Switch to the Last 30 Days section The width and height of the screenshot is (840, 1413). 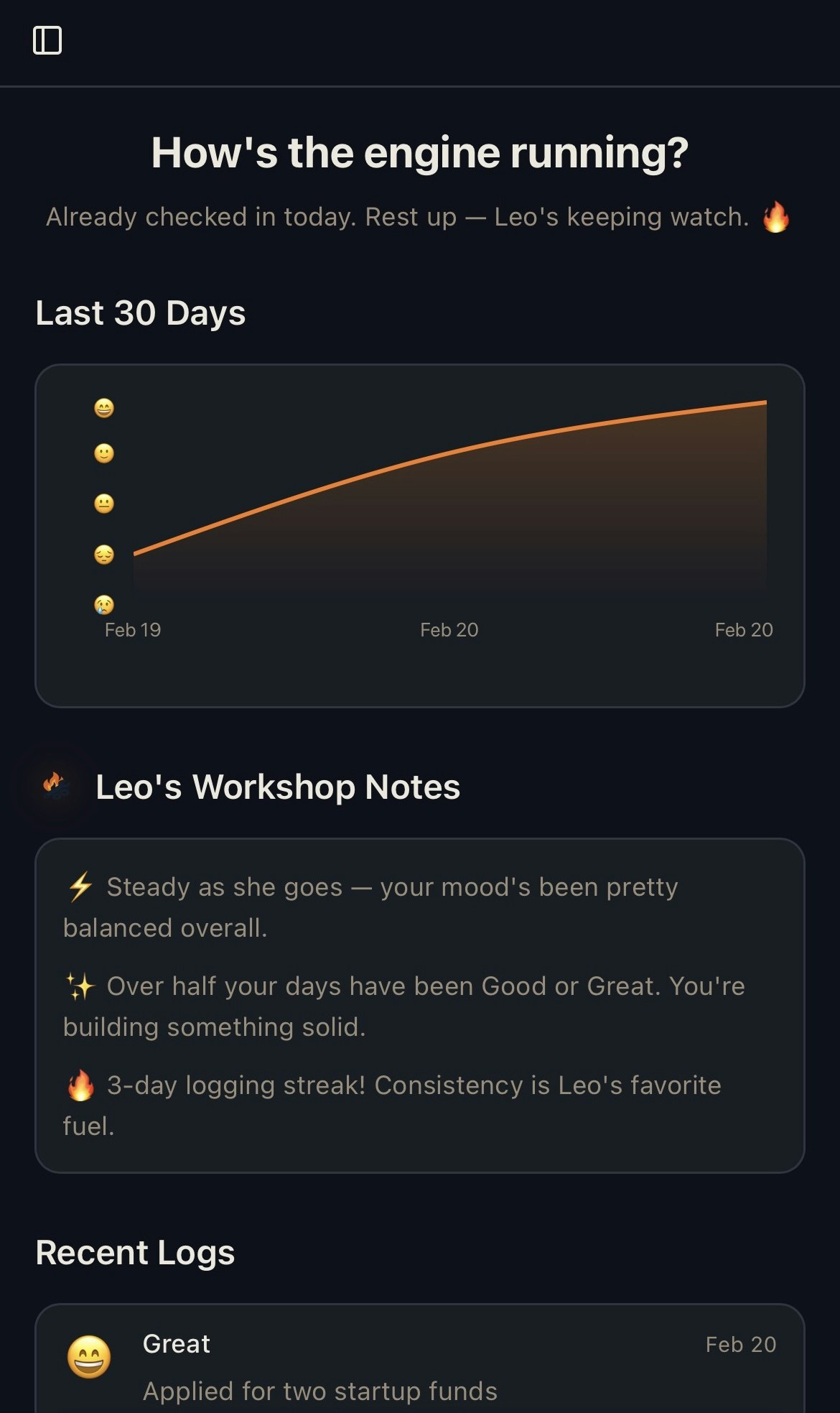tap(141, 313)
